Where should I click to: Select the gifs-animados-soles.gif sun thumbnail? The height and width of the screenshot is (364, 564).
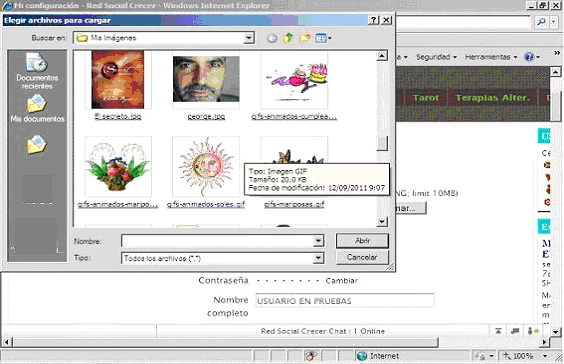pos(206,167)
